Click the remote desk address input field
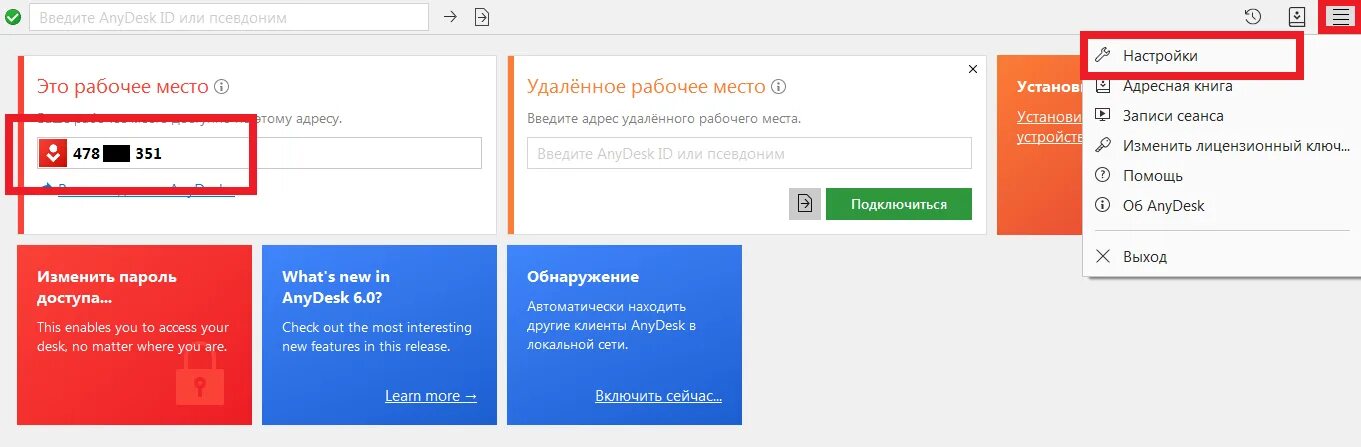Screen dimensions: 1361x447 point(749,153)
